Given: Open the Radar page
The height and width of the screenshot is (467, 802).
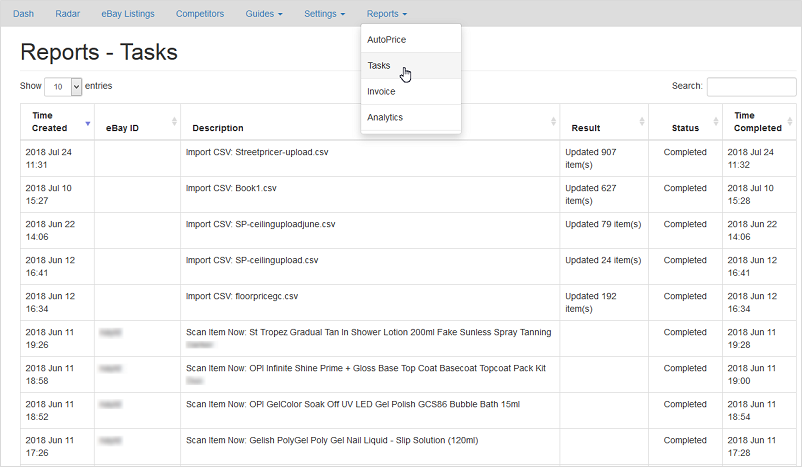Looking at the screenshot, I should tap(67, 14).
